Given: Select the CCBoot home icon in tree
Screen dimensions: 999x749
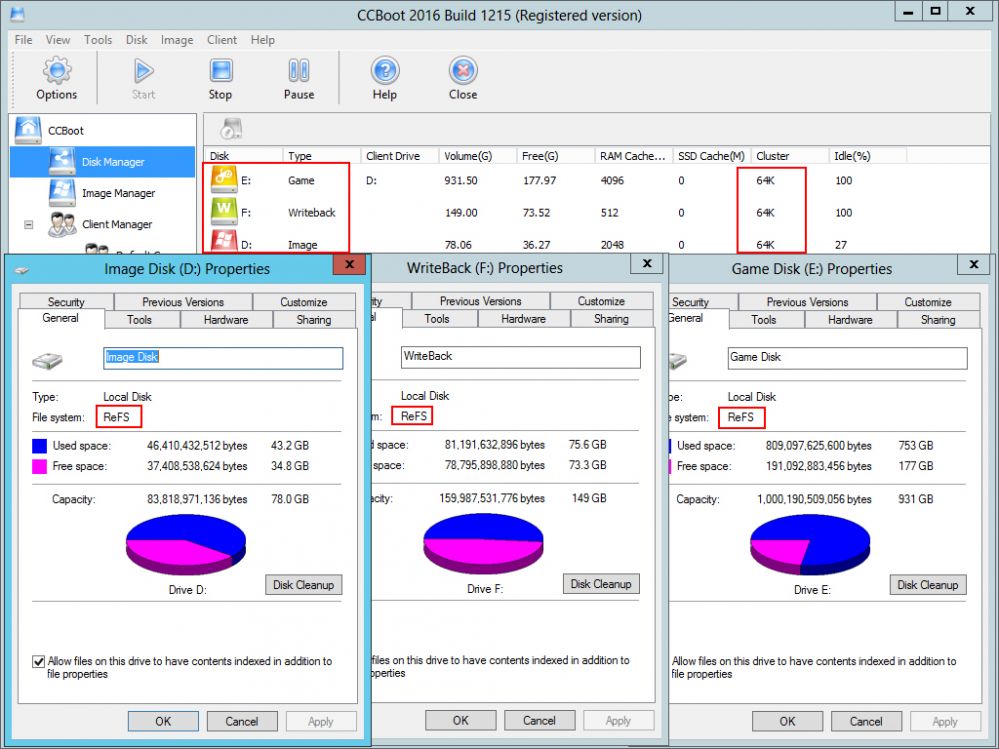Looking at the screenshot, I should coord(28,130).
